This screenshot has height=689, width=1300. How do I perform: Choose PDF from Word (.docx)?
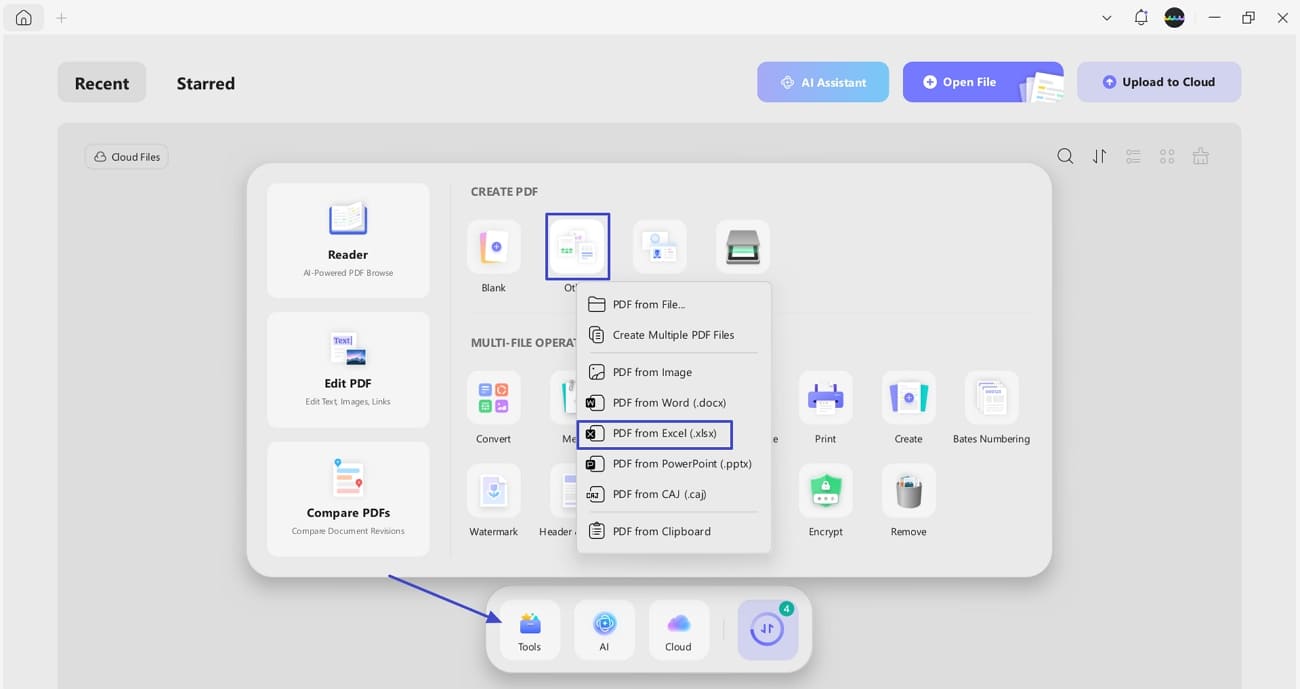(674, 403)
